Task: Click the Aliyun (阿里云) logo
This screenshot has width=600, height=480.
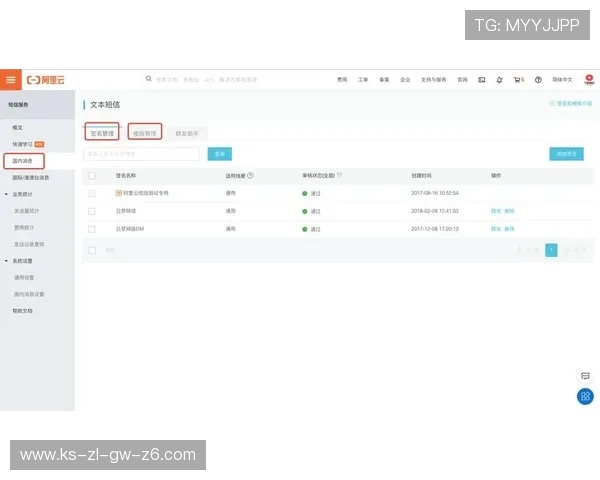Action: click(x=46, y=80)
